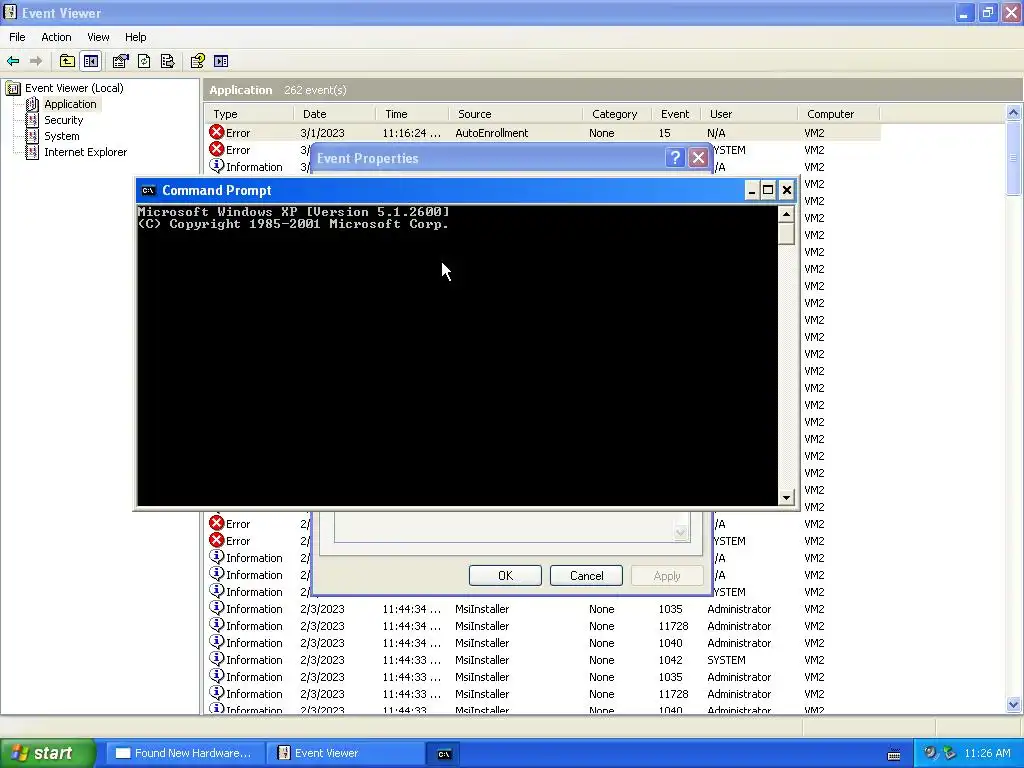Sort events by Time column header
Image resolution: width=1024 pixels, height=768 pixels.
click(412, 114)
